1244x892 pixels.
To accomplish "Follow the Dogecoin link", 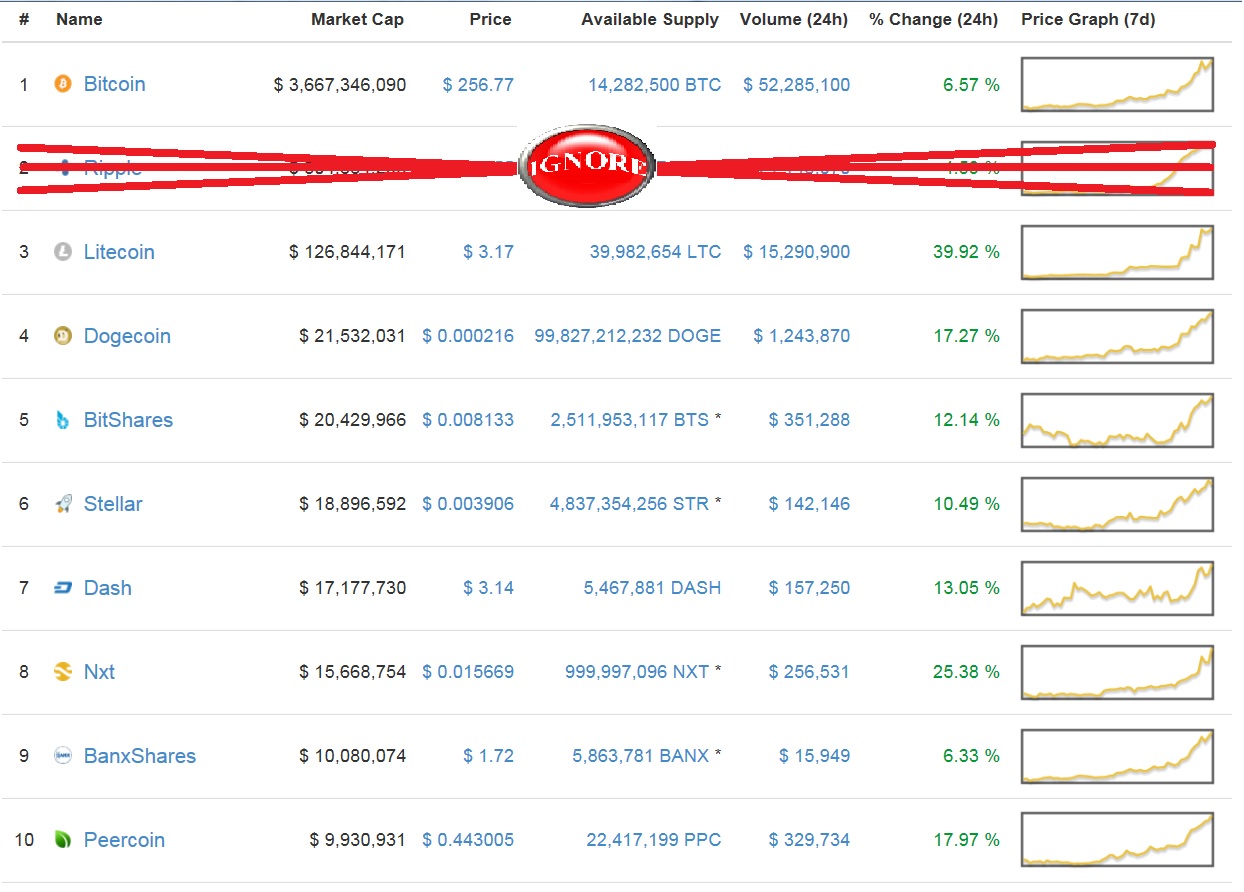I will pos(125,336).
